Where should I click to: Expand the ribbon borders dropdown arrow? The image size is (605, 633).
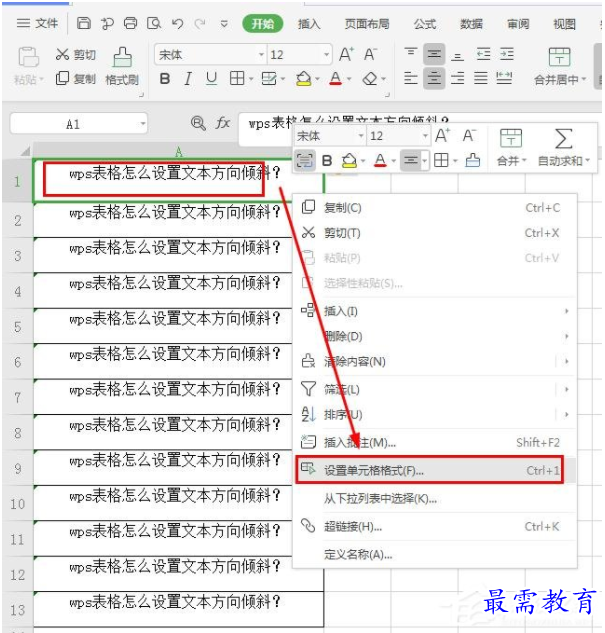tap(251, 79)
